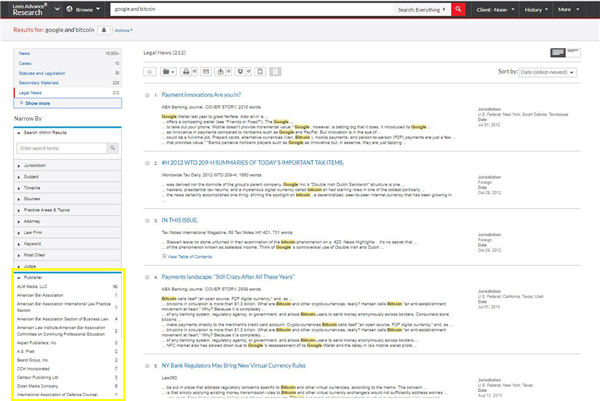600x401 pixels.
Task: Click the alert bell icon beside results
Action: point(104,30)
